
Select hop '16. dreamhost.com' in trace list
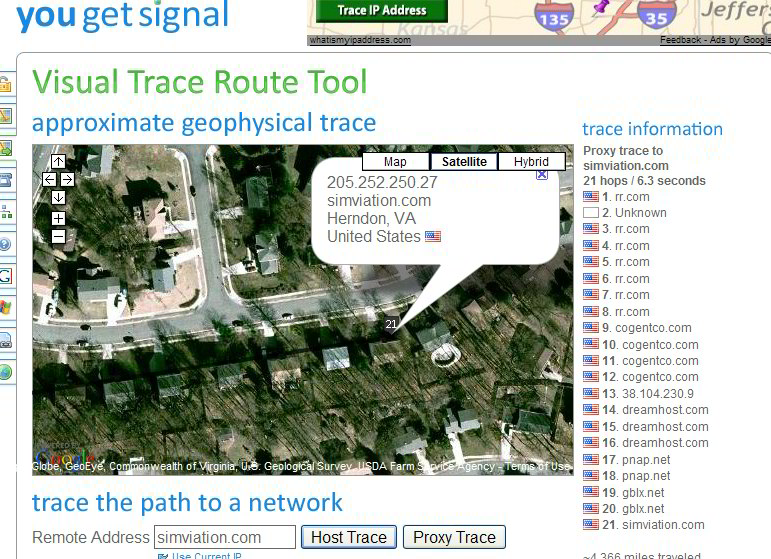[655, 442]
